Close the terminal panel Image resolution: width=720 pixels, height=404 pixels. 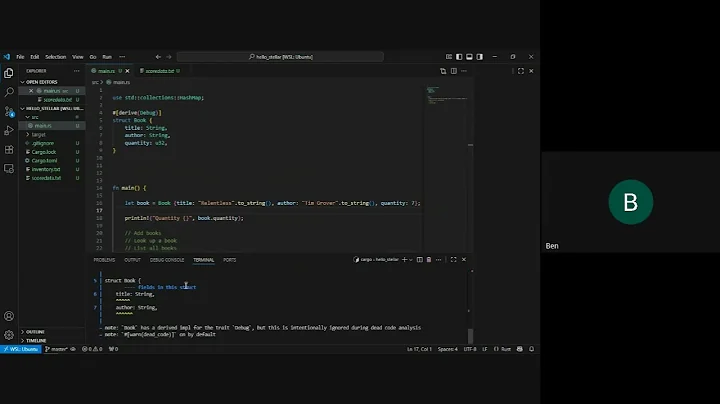tap(464, 259)
